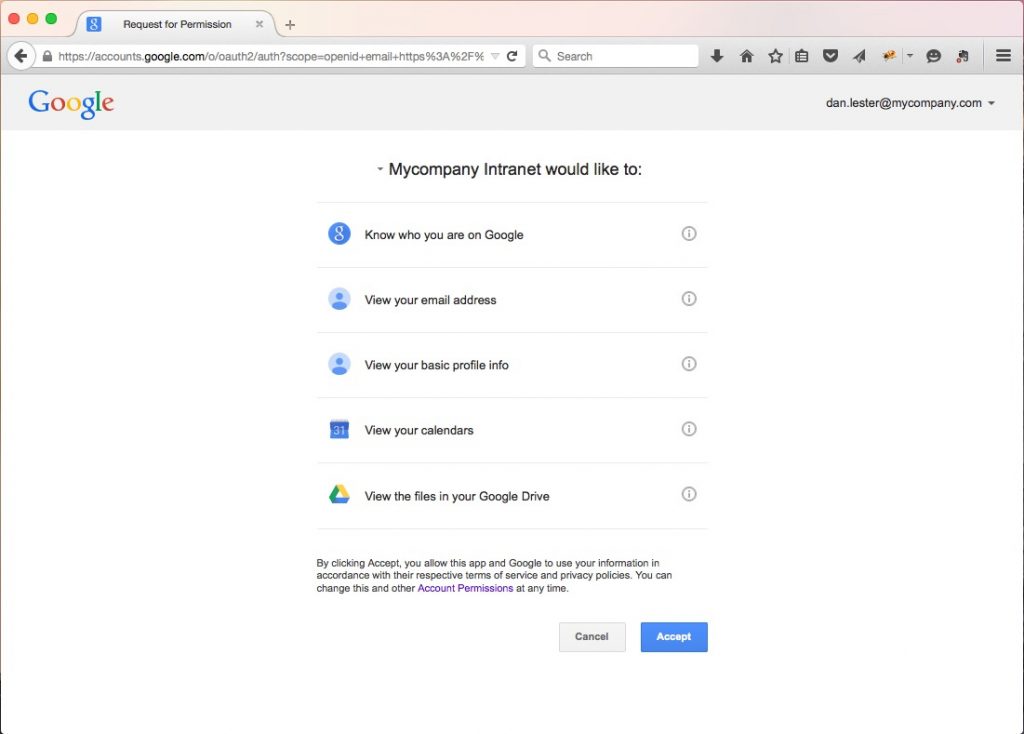Open the URL bar history dropdown arrow
Image resolution: width=1024 pixels, height=734 pixels.
495,56
